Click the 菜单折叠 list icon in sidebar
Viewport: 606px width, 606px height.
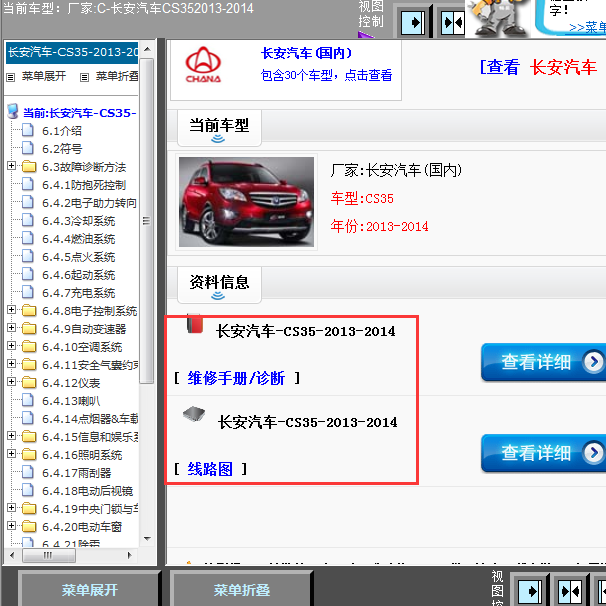click(x=84, y=77)
